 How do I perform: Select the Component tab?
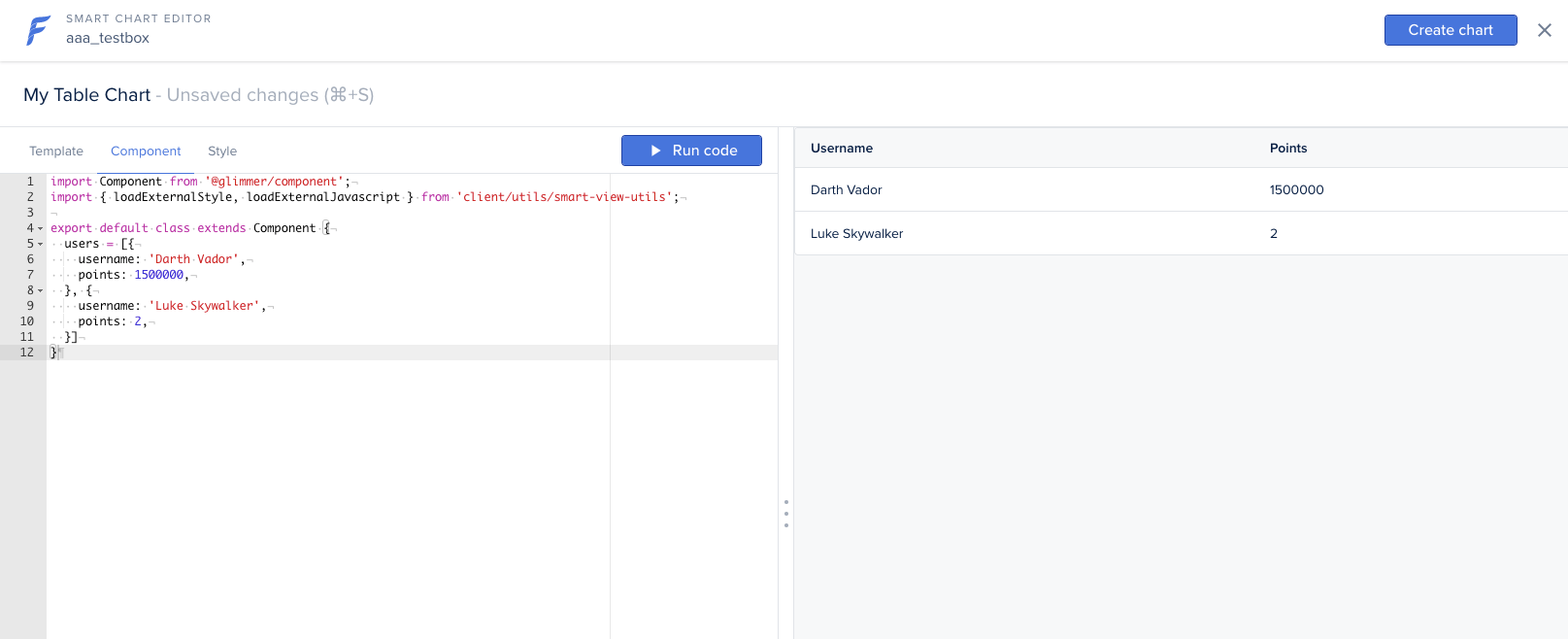click(146, 151)
